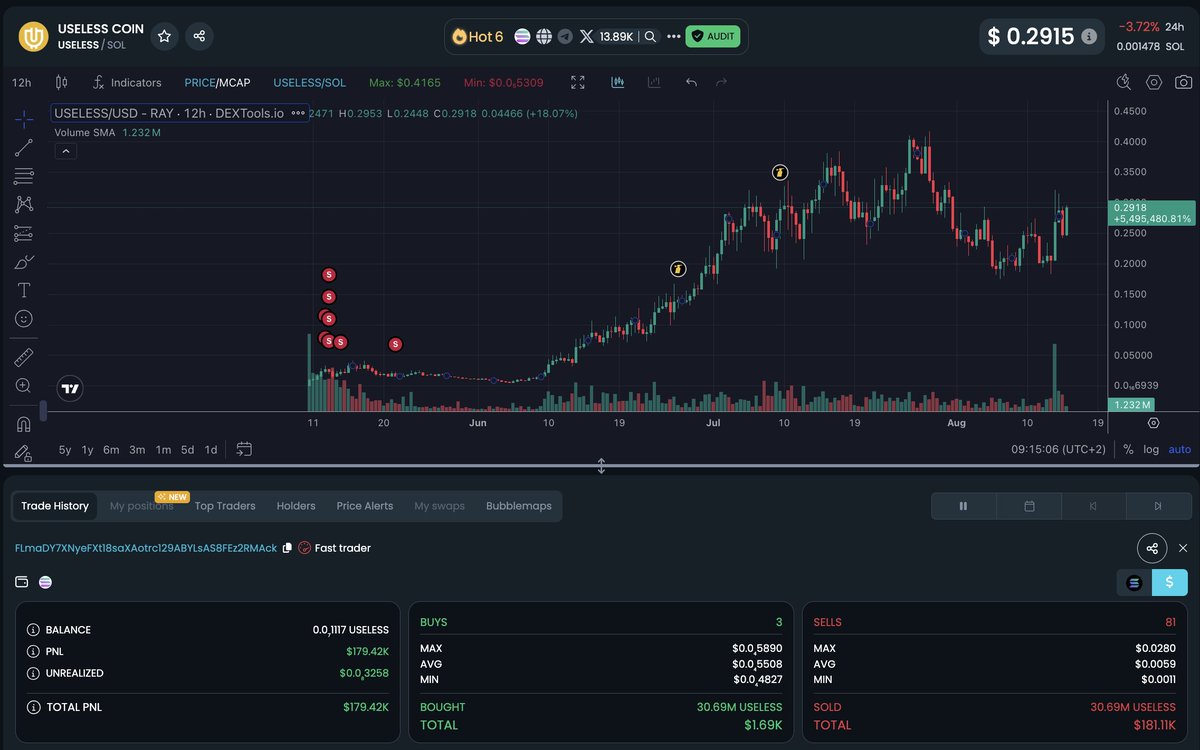This screenshot has height=750, width=1200.
Task: Open the AUDIT report button
Action: pos(713,36)
